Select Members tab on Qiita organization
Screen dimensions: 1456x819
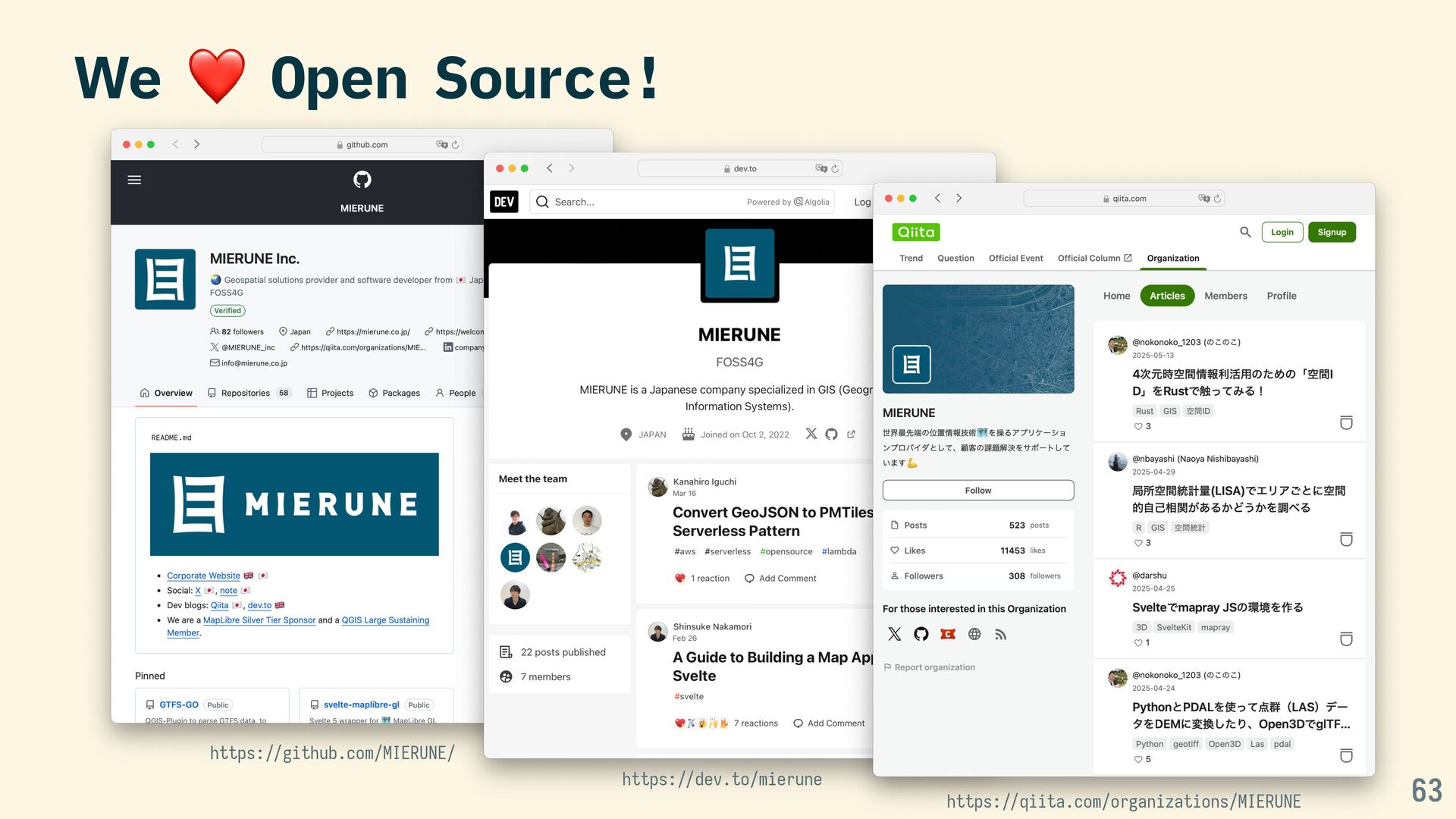click(x=1225, y=296)
